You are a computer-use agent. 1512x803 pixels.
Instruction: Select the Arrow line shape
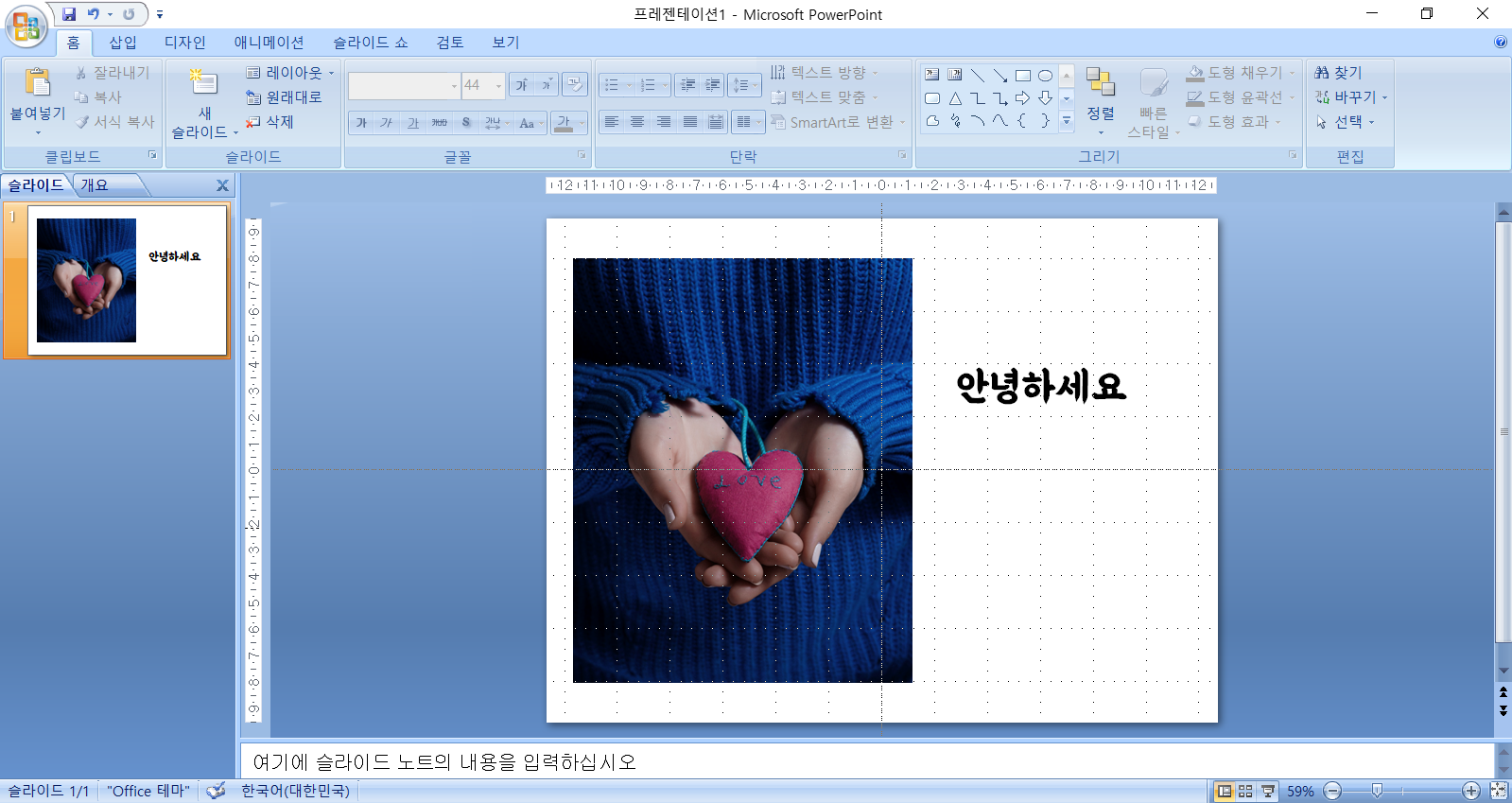tap(1000, 75)
